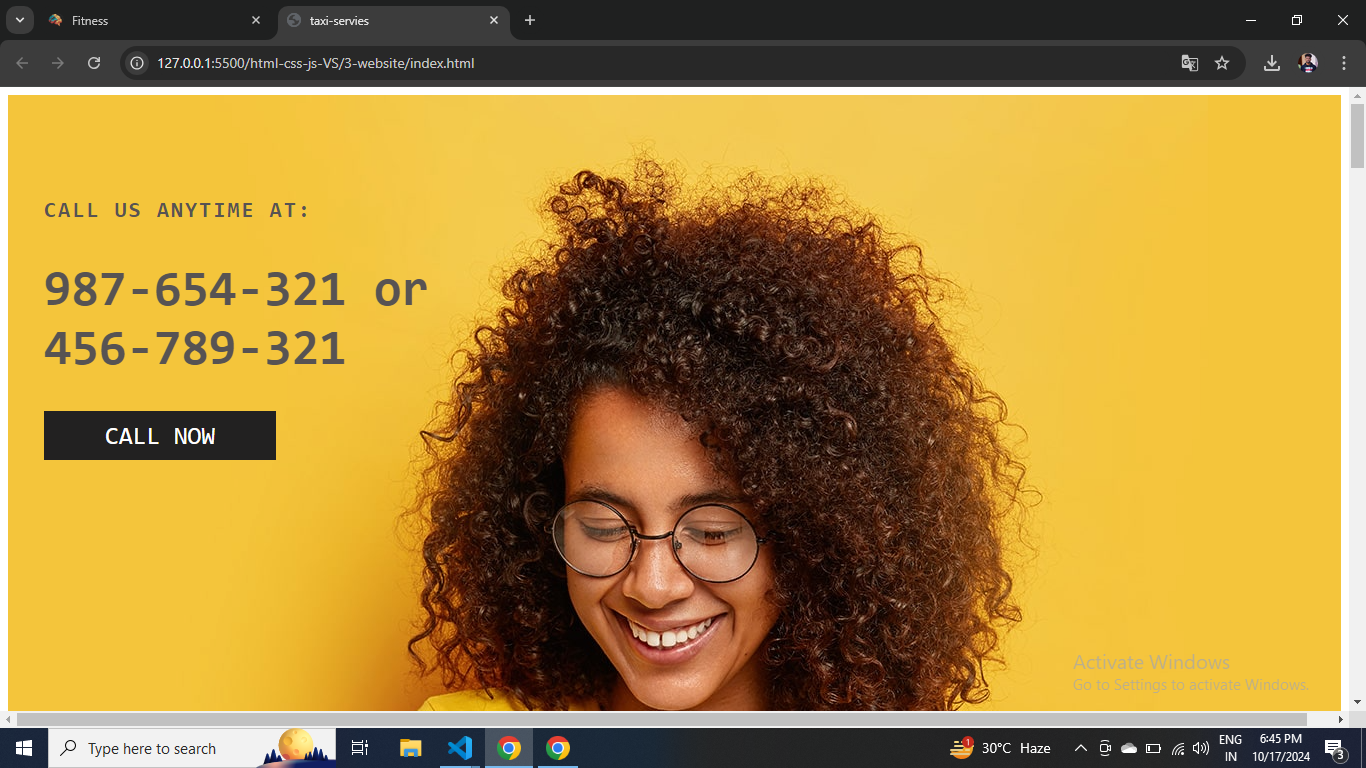Go back using the browser back arrow
Screen dimensions: 1366x768
tap(22, 63)
